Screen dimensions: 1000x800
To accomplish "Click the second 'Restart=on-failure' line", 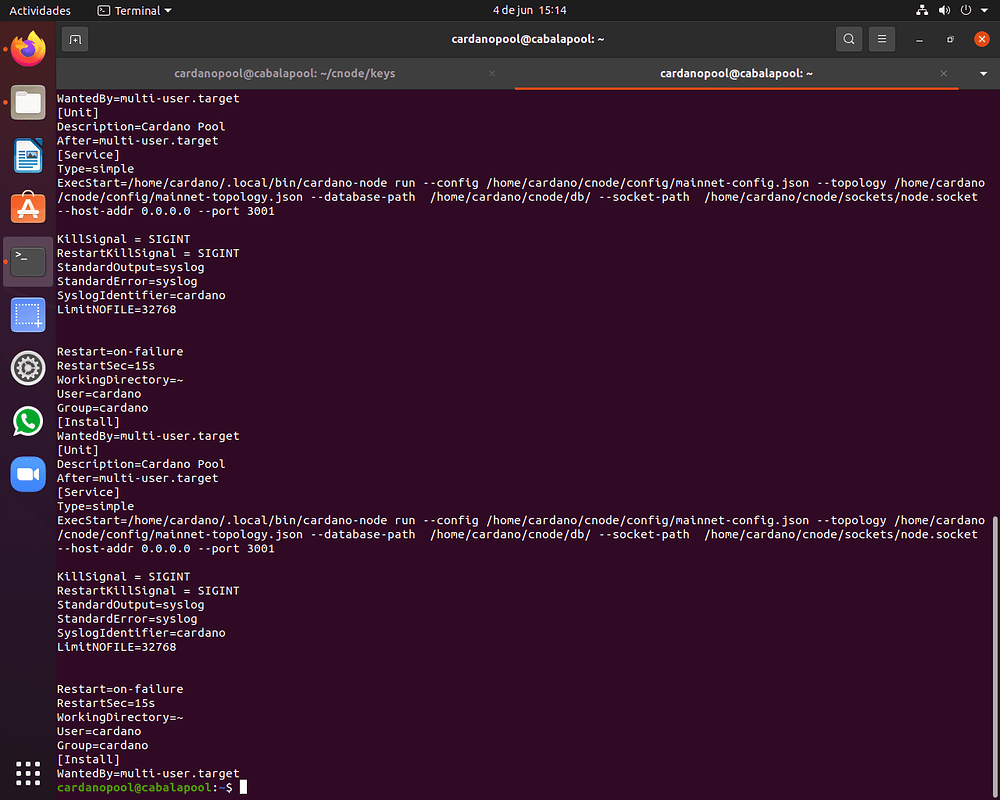I will pos(120,689).
